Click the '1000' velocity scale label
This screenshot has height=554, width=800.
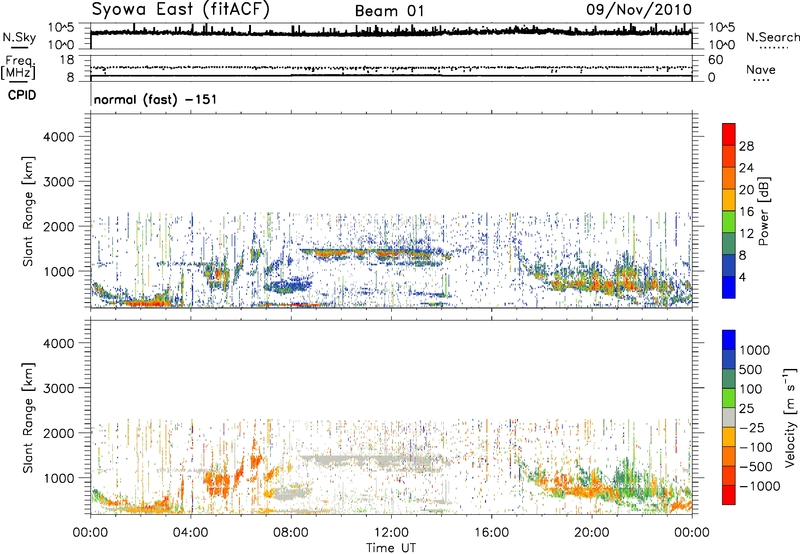coord(754,350)
